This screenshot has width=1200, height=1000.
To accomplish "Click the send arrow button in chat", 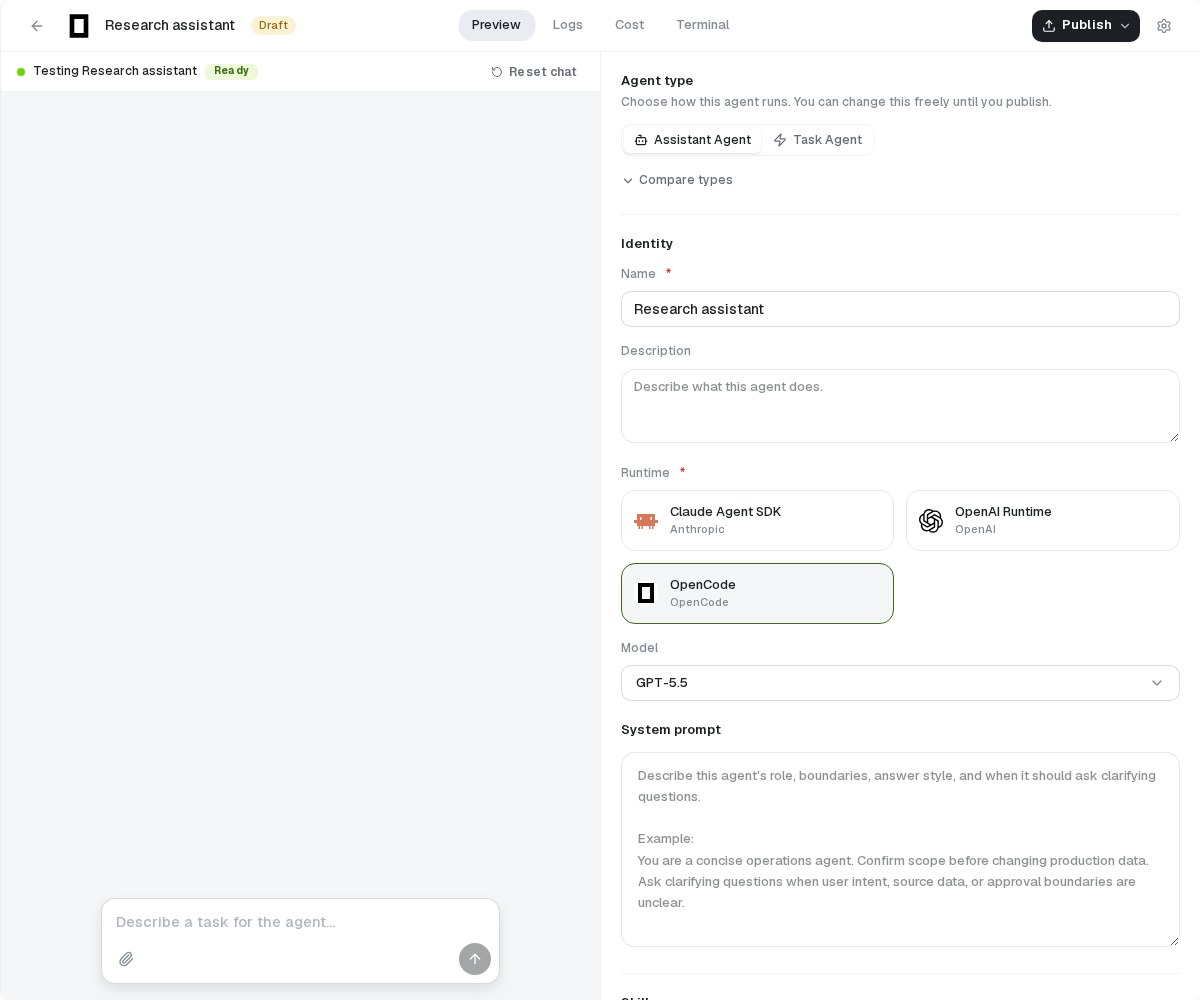I will click(x=475, y=959).
